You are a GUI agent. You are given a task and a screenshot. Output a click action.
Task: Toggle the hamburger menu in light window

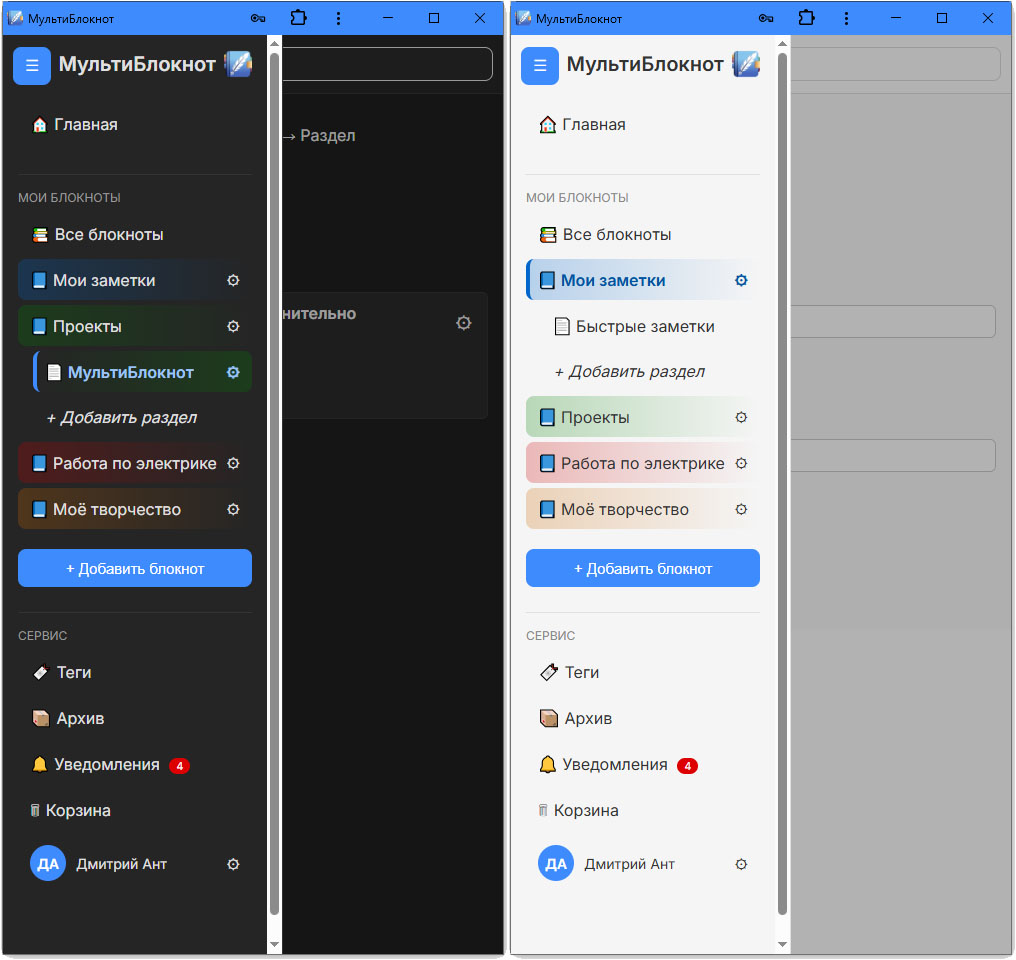[540, 65]
